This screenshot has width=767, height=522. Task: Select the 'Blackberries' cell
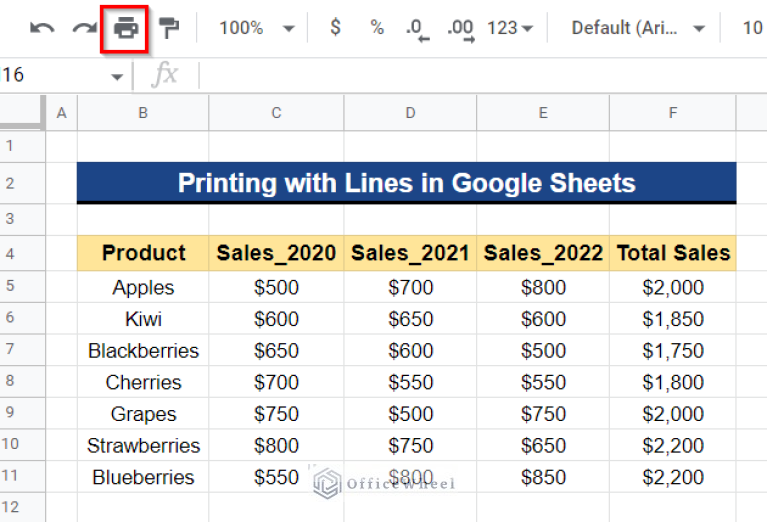[143, 350]
